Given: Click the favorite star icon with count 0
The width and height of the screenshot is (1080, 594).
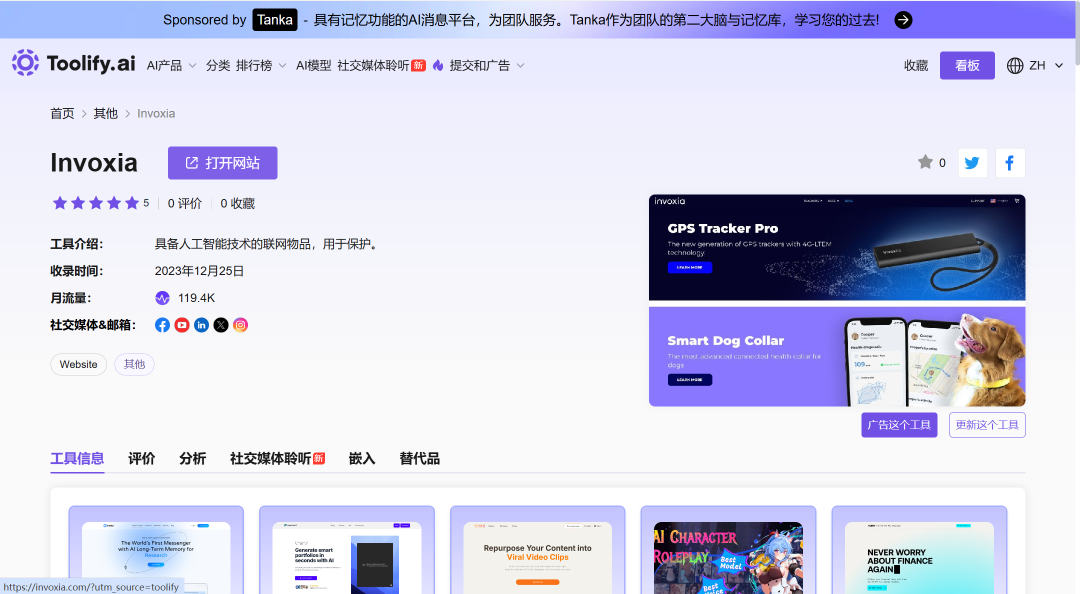Looking at the screenshot, I should pyautogui.click(x=925, y=162).
